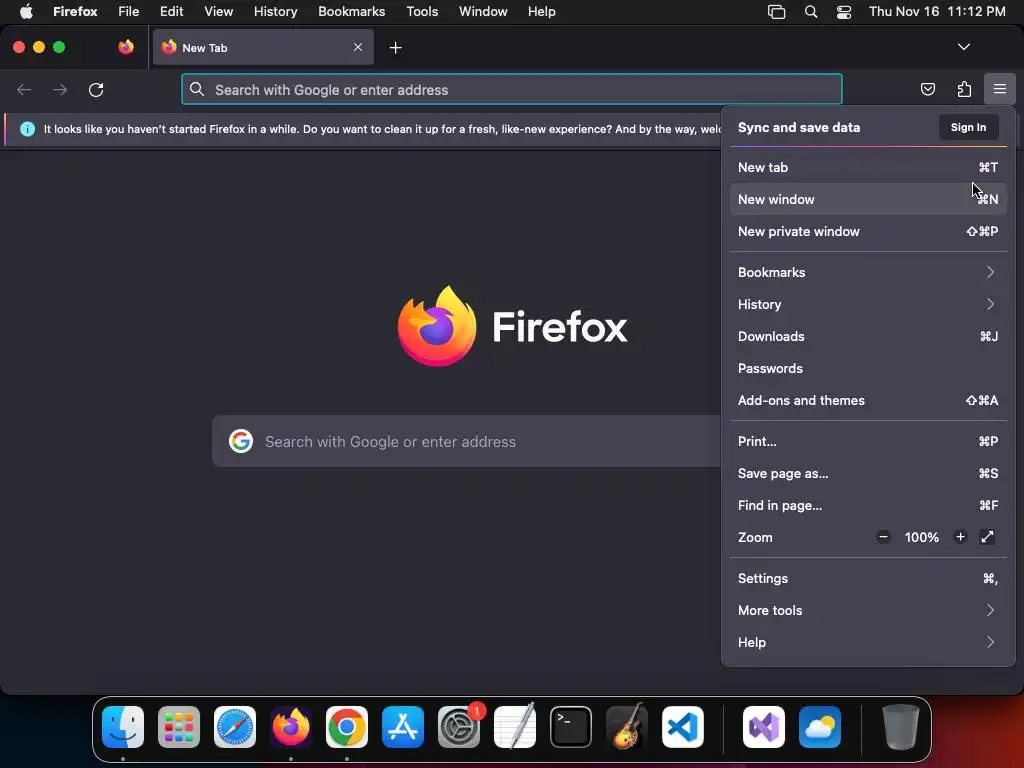
Task: Increase zoom with the plus button
Action: click(x=960, y=537)
